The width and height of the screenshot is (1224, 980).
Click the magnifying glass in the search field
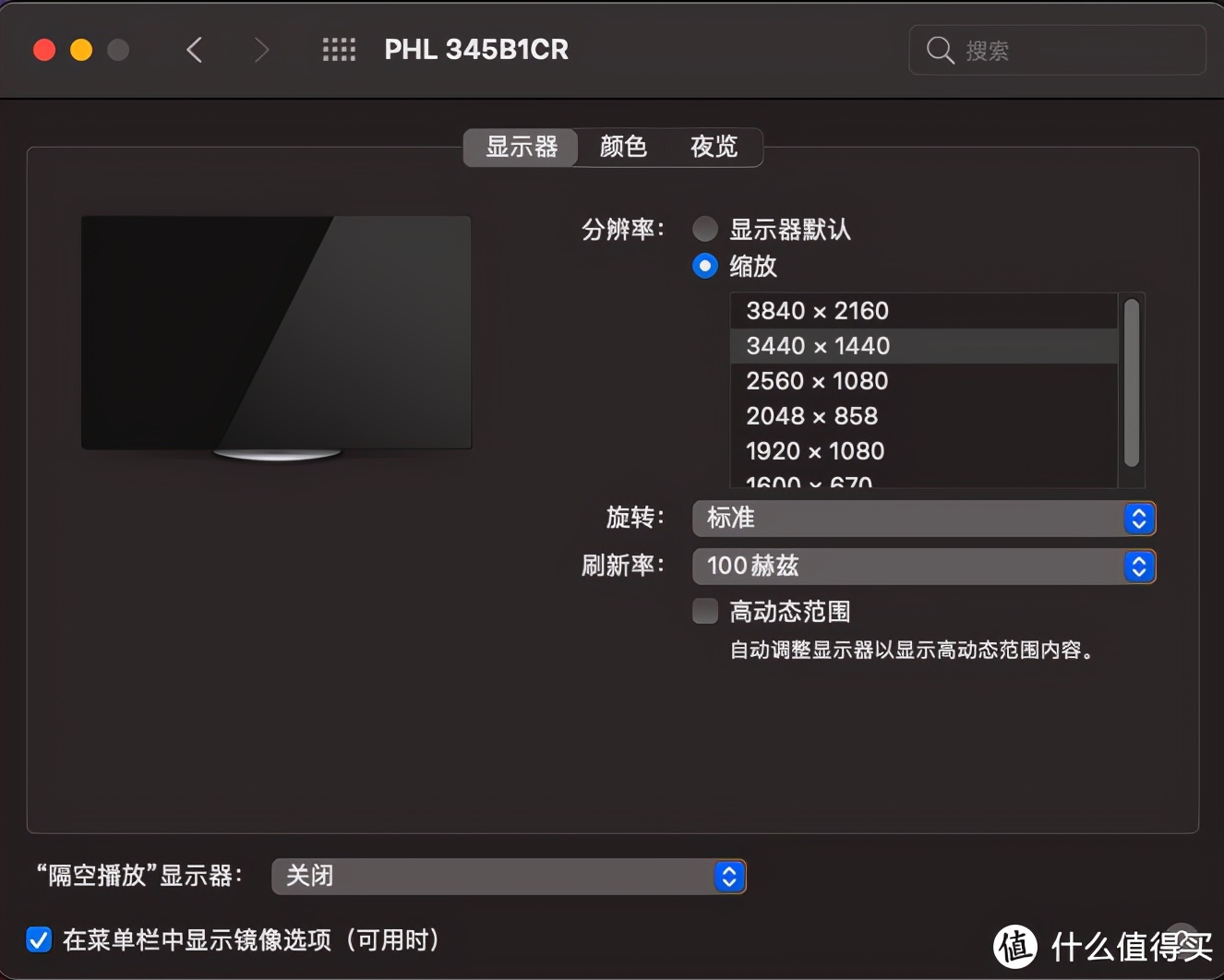click(x=939, y=50)
